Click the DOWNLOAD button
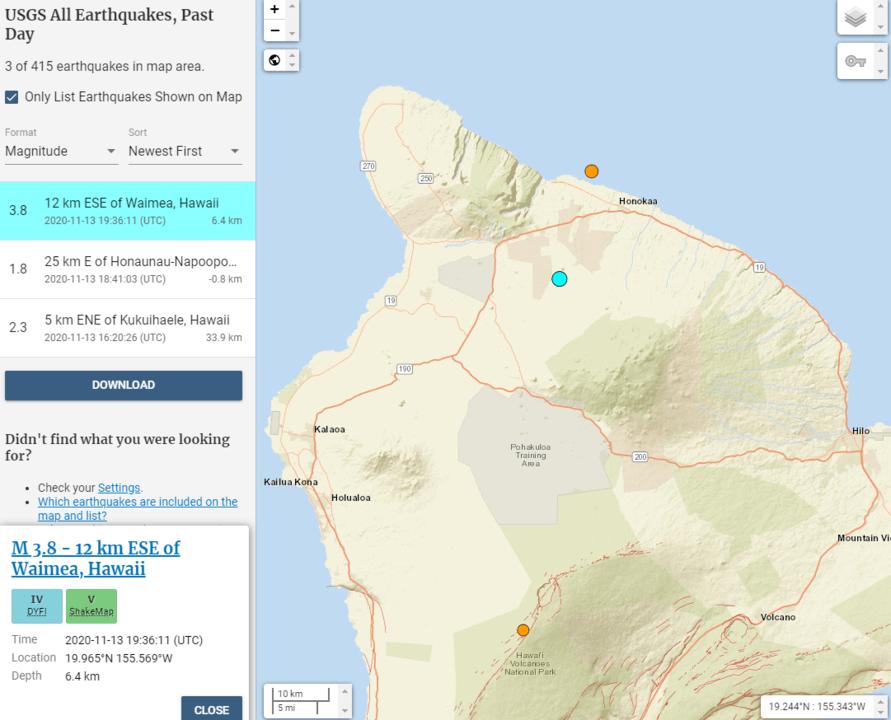891x720 pixels. click(123, 385)
